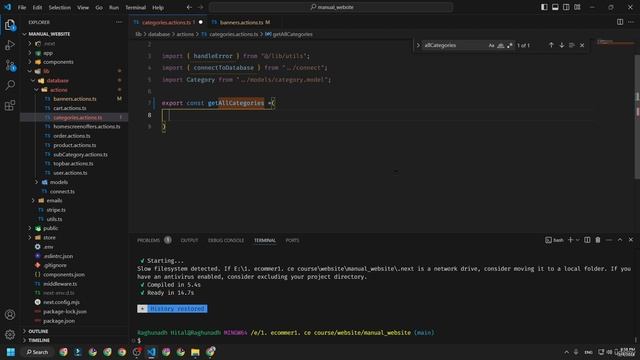
Task: Click the manual_website command center search
Action: [x=331, y=7]
